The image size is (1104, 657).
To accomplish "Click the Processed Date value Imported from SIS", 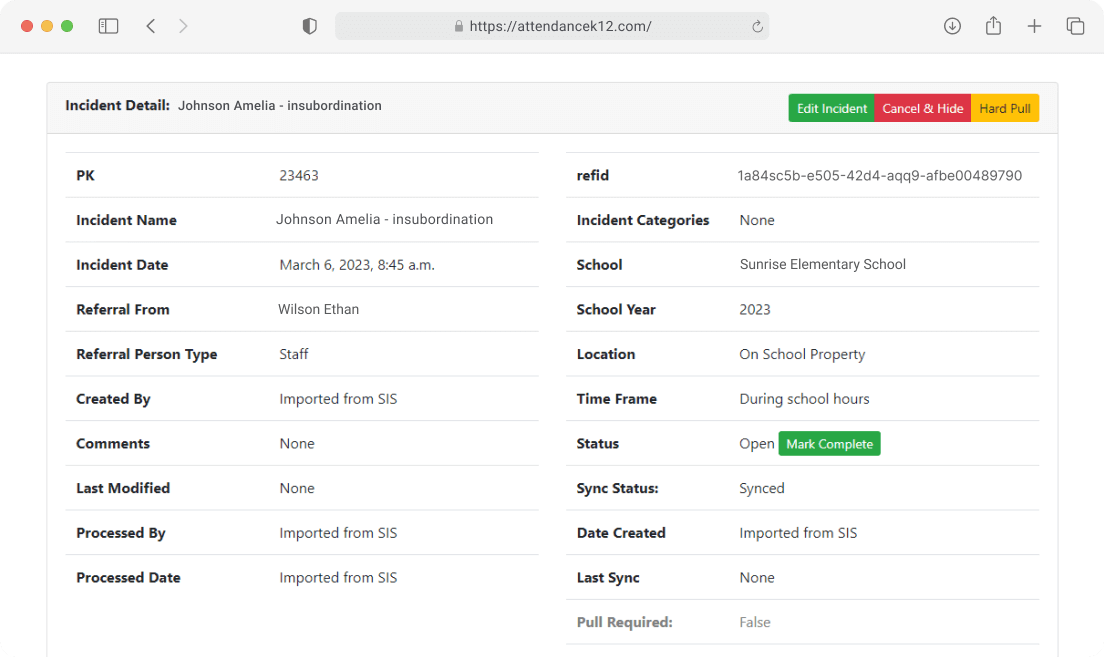I will 338,577.
